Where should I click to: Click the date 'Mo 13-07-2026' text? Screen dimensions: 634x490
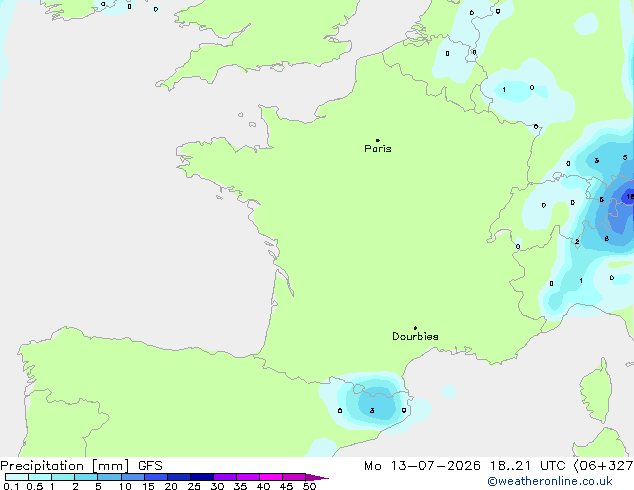click(422, 466)
